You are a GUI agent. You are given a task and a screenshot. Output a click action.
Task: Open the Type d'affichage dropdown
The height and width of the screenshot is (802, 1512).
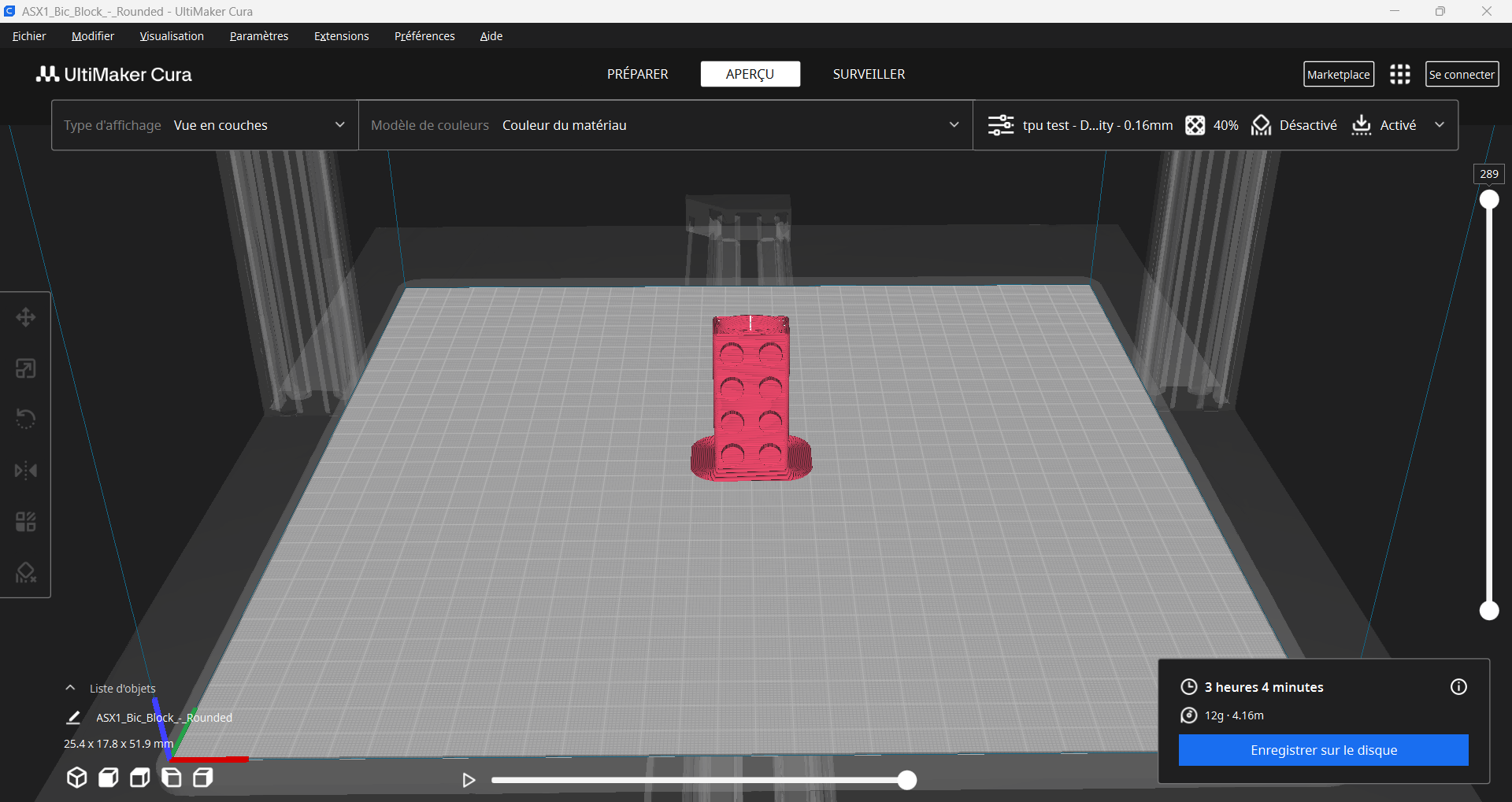(x=205, y=125)
